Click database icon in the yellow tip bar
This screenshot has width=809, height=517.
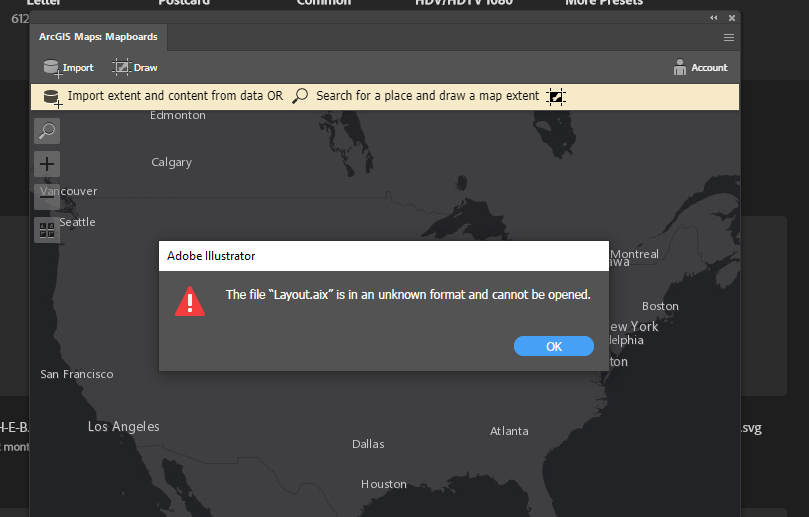tap(52, 97)
